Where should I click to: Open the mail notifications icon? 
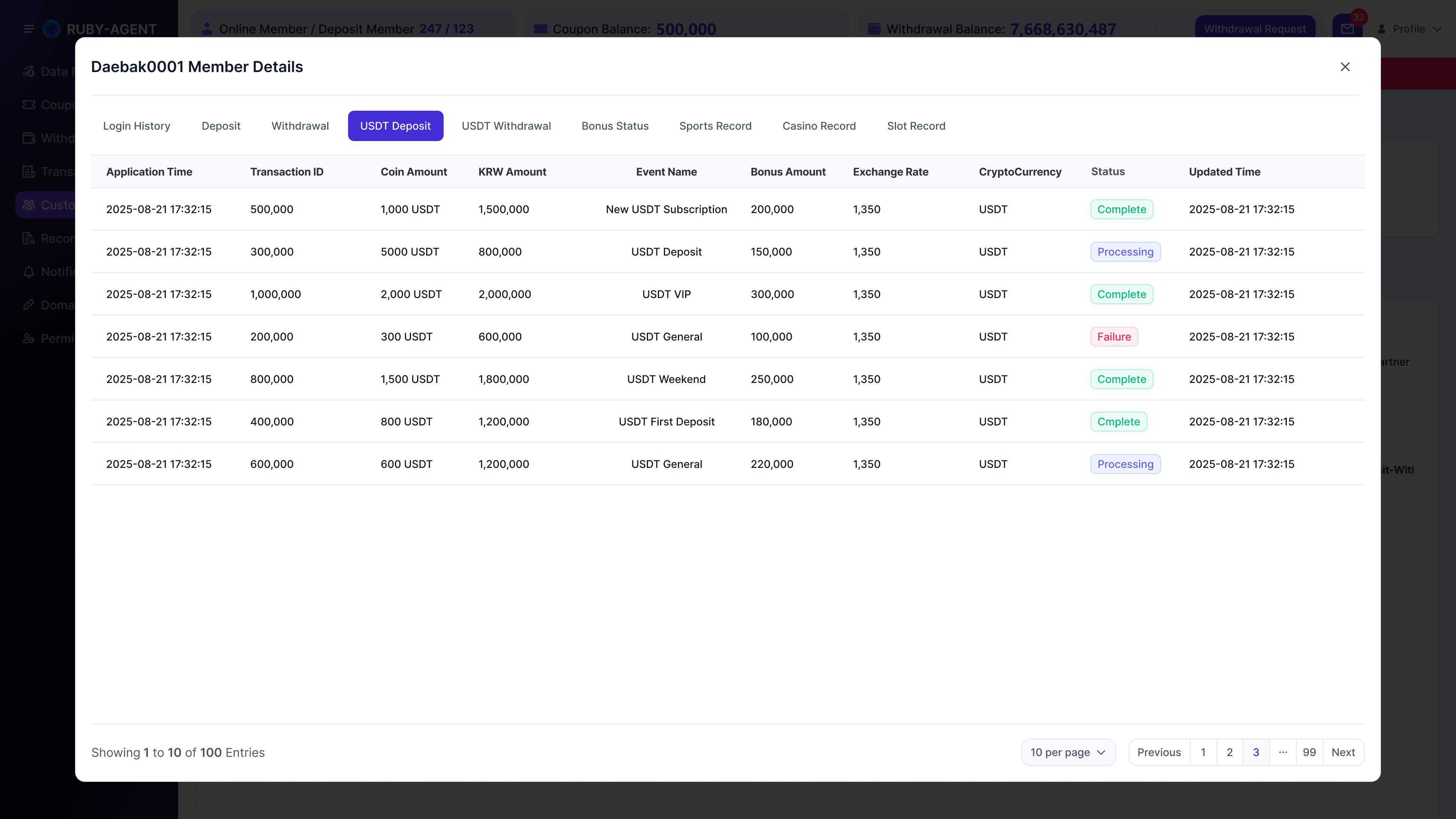(x=1347, y=28)
